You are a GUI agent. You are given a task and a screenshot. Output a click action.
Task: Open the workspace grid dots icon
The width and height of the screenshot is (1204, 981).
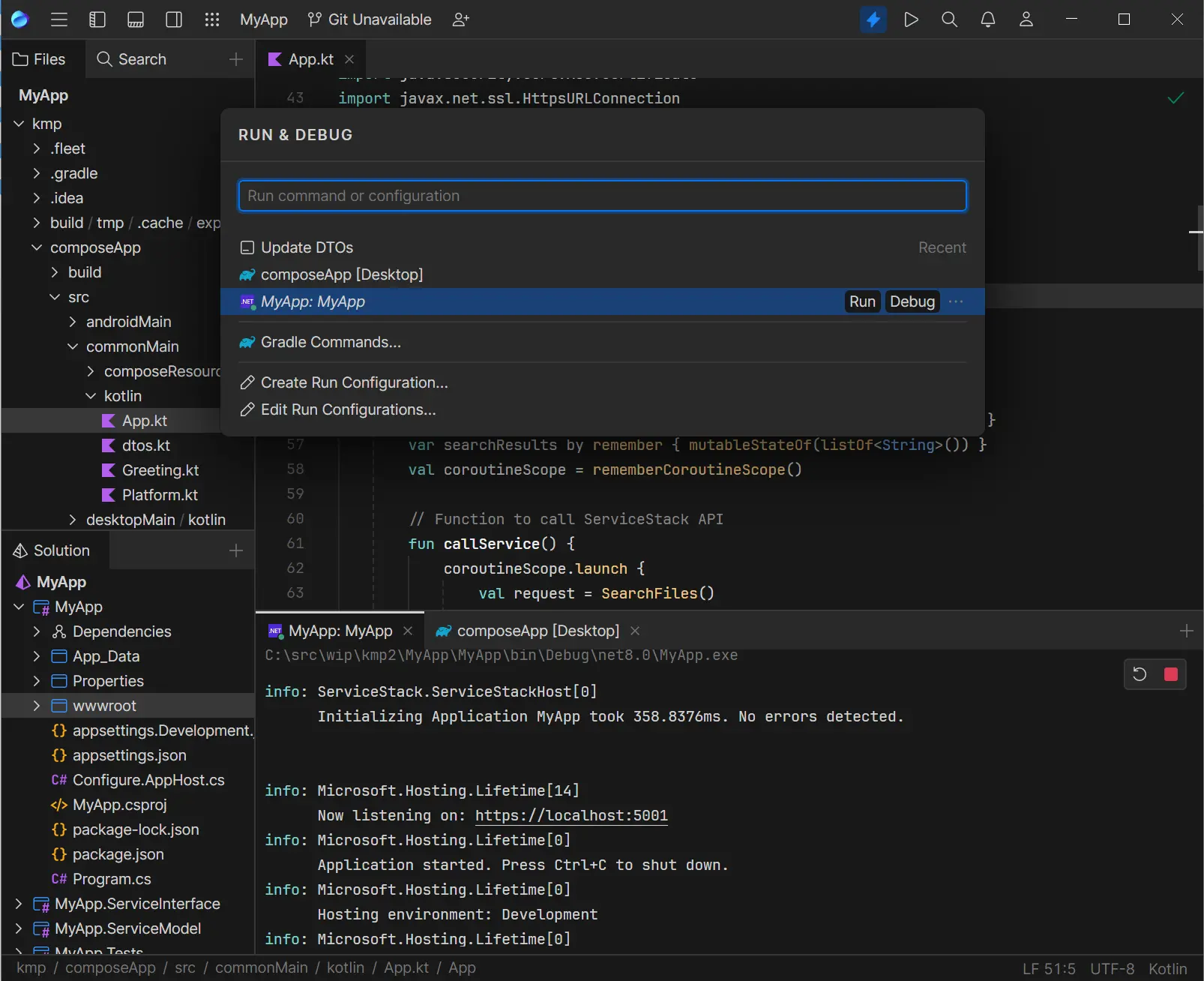(x=212, y=19)
